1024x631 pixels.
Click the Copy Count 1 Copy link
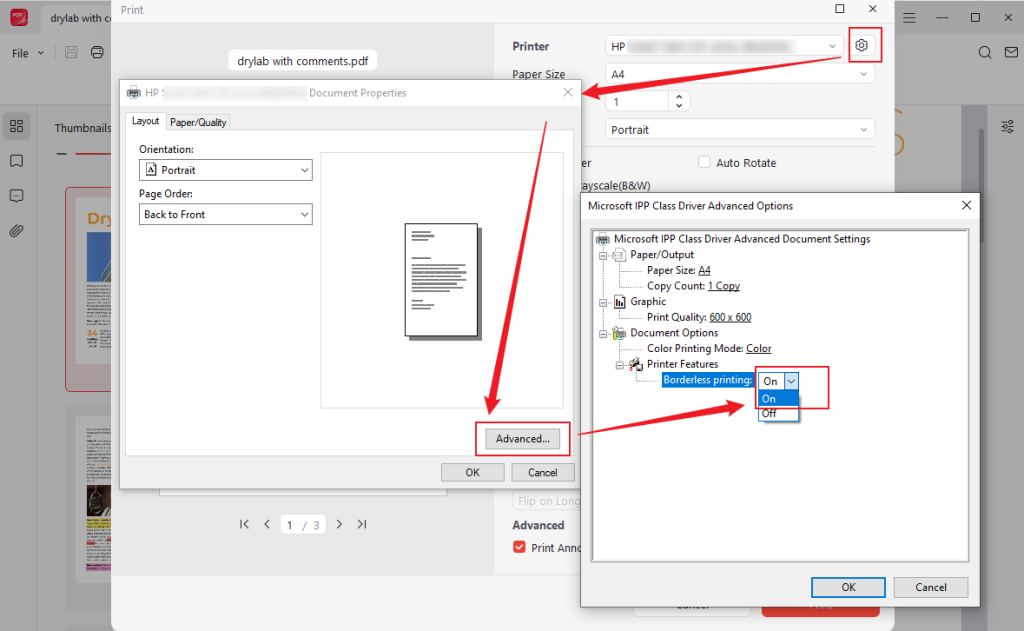[x=723, y=285]
